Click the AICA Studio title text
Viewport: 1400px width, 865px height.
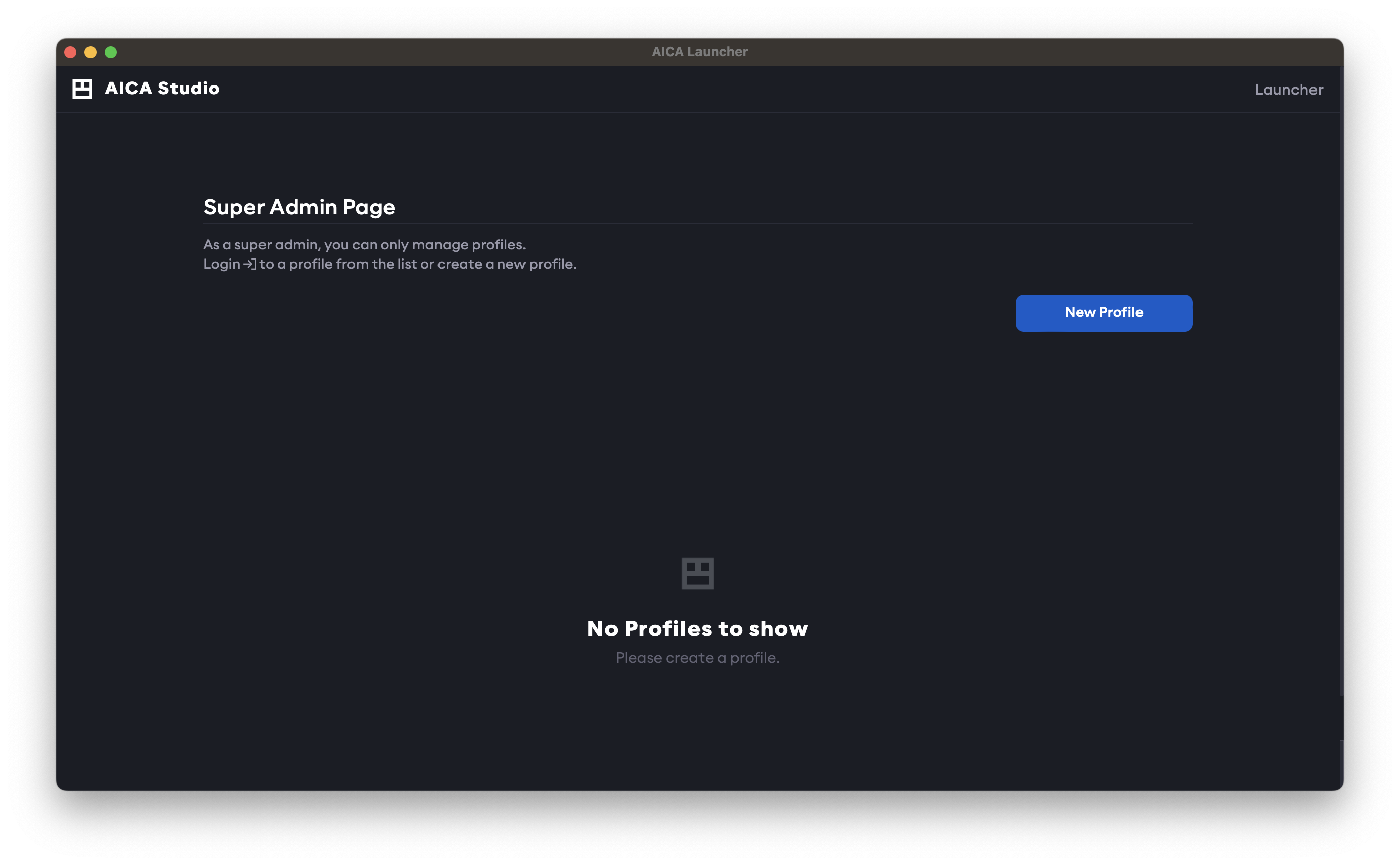coord(162,89)
